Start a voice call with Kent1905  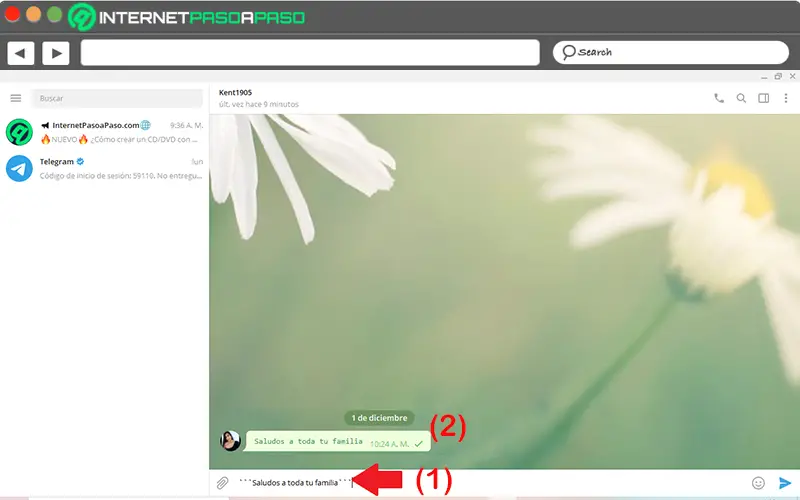(x=719, y=98)
